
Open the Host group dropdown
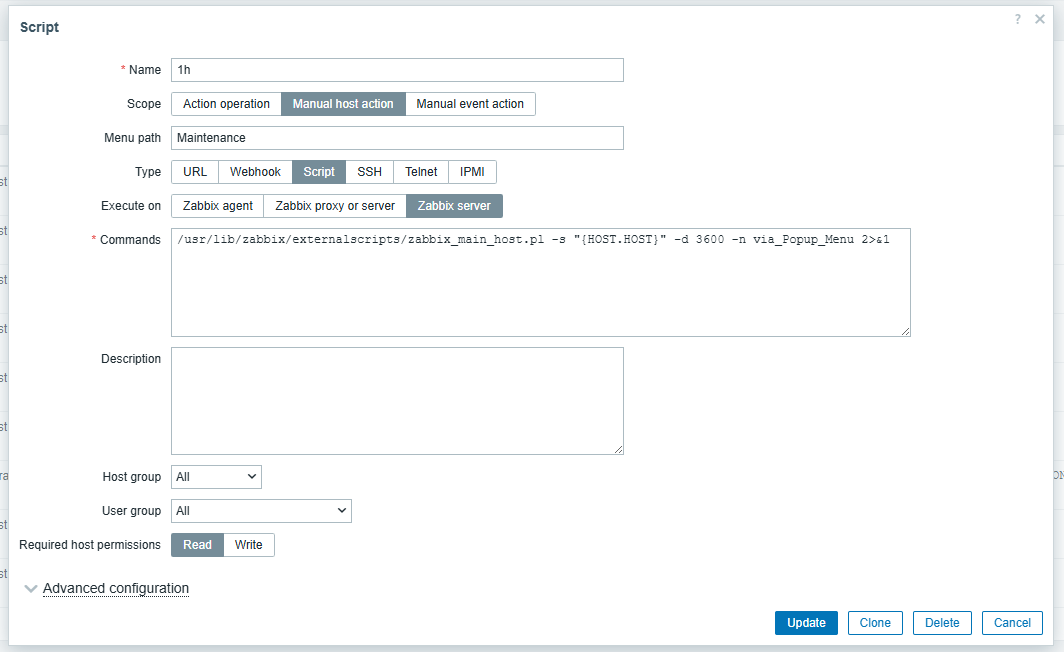click(216, 477)
